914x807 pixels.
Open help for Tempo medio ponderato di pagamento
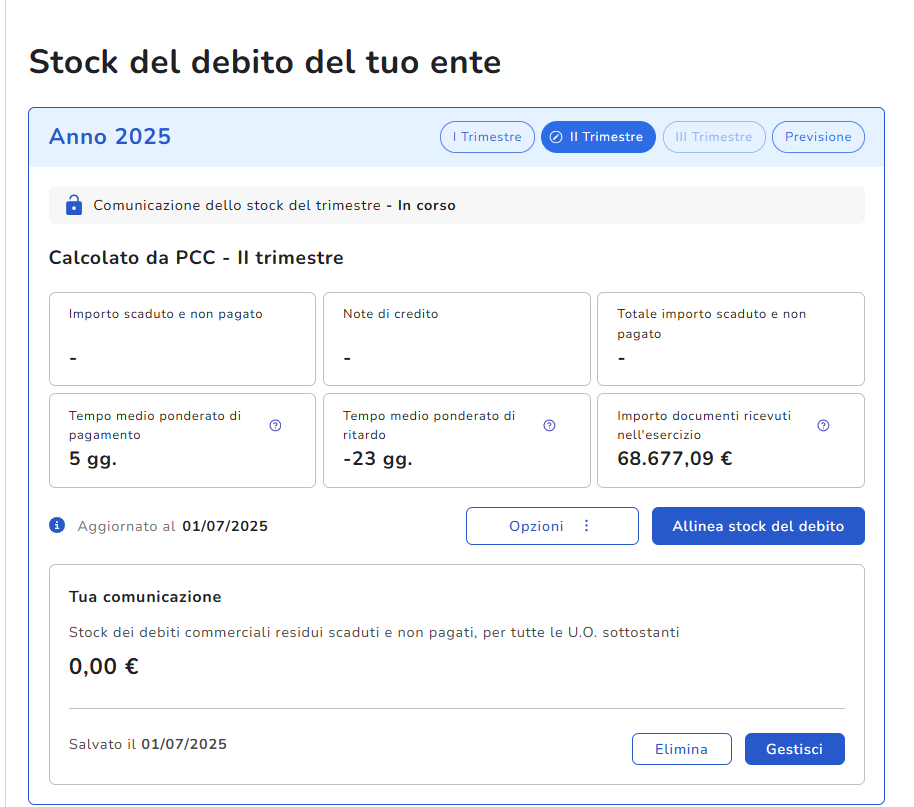pos(276,425)
